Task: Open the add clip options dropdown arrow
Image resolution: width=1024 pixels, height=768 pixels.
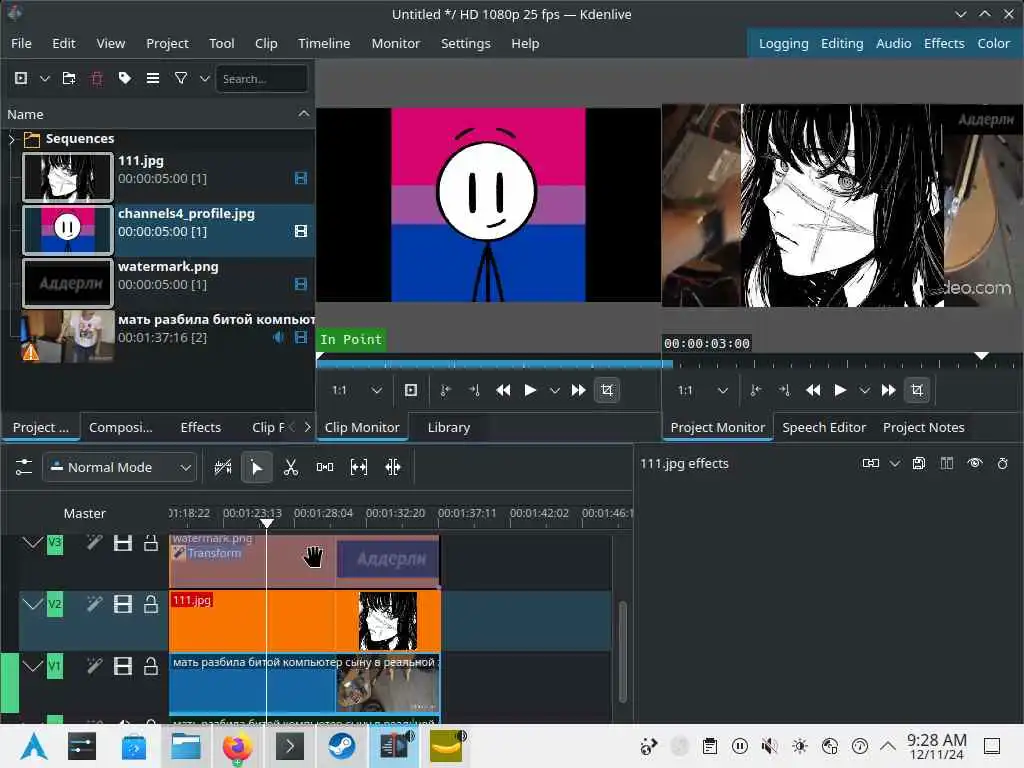Action: pyautogui.click(x=44, y=78)
